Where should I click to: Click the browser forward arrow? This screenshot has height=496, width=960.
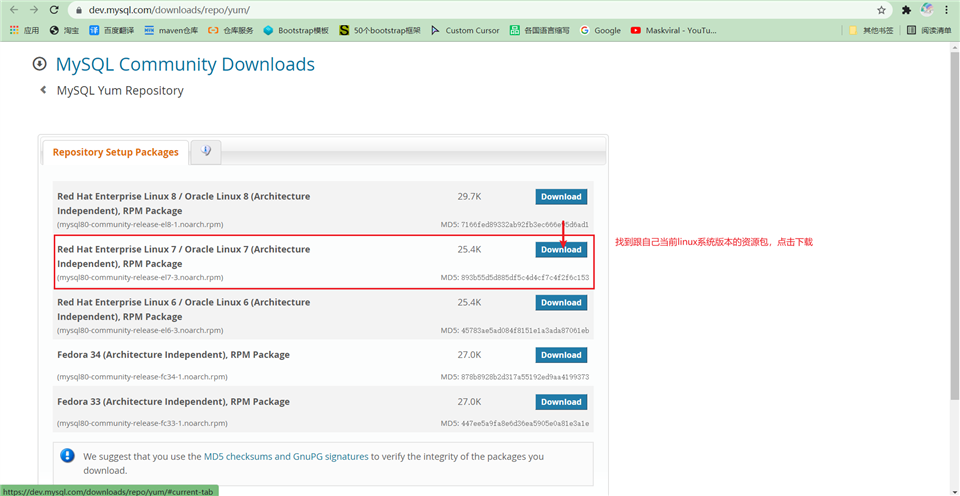point(33,10)
